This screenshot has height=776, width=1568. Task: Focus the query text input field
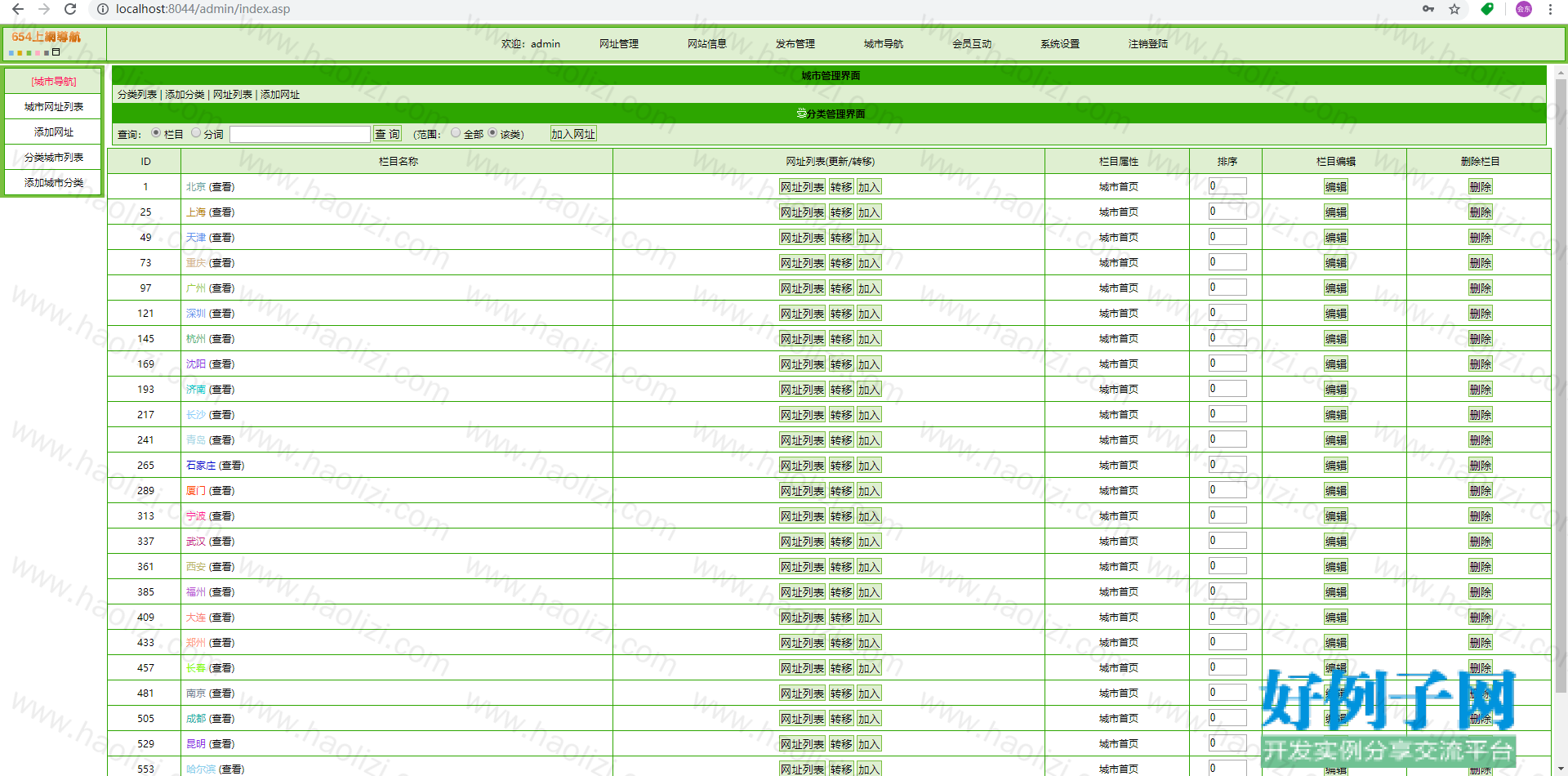301,134
